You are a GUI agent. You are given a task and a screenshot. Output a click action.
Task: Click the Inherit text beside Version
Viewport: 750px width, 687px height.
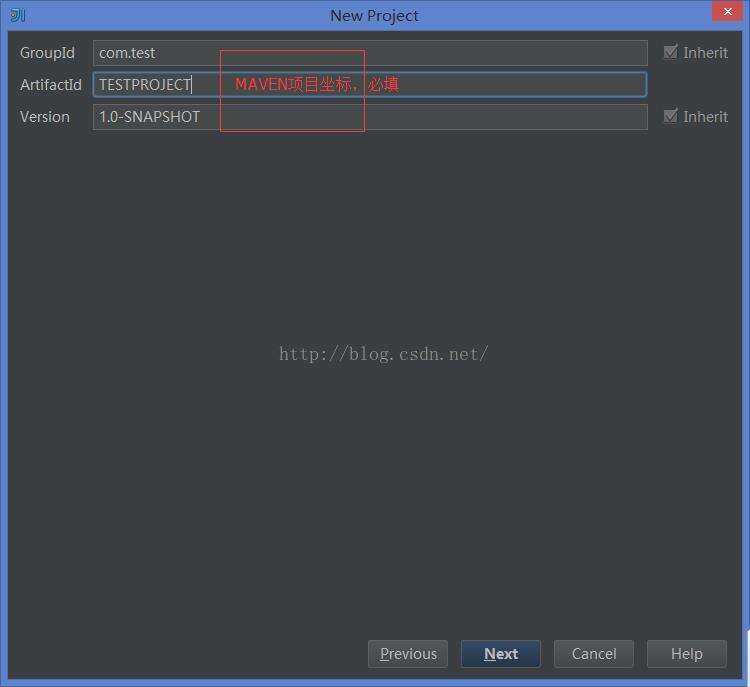point(705,117)
